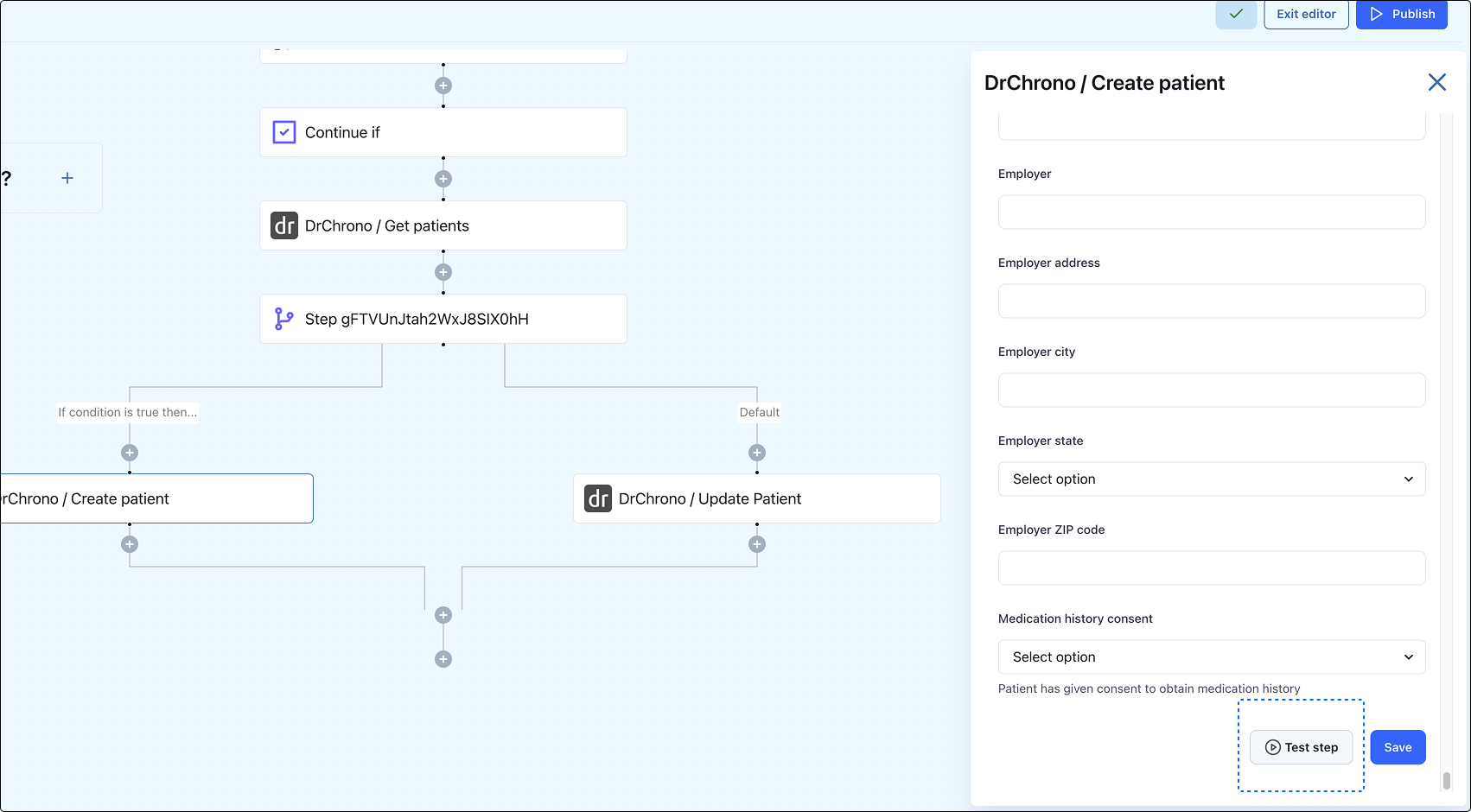The width and height of the screenshot is (1471, 812).
Task: Click the green checkmark status button
Action: 1236,14
